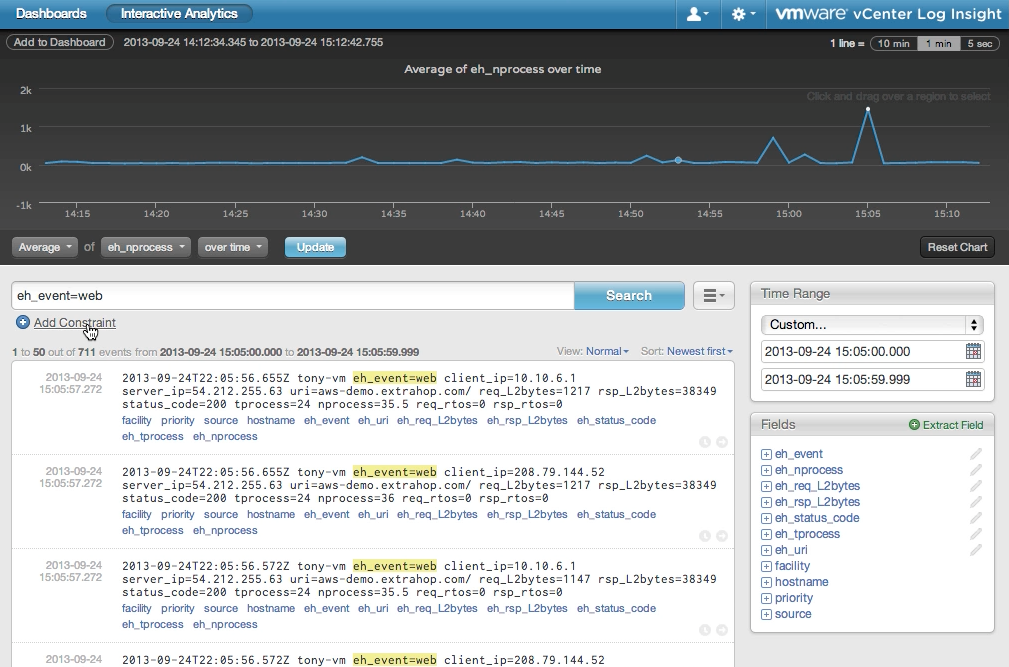The height and width of the screenshot is (667, 1009).
Task: Click the clock icon on second event
Action: 705,536
